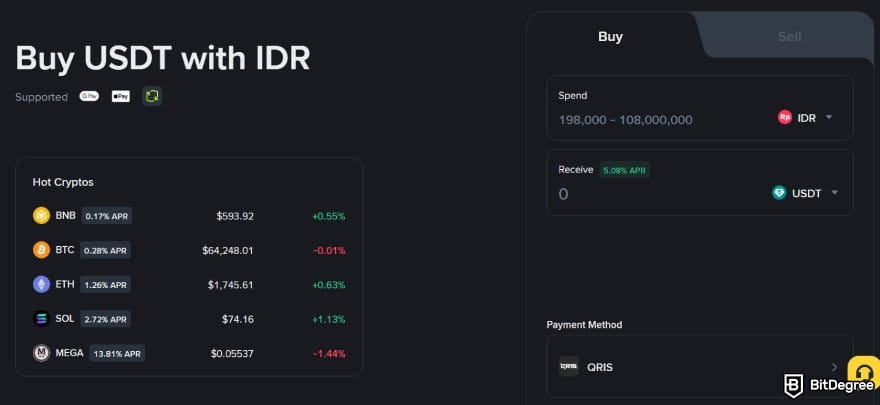Viewport: 880px width, 405px height.
Task: Click the USDT coin icon
Action: pos(779,193)
